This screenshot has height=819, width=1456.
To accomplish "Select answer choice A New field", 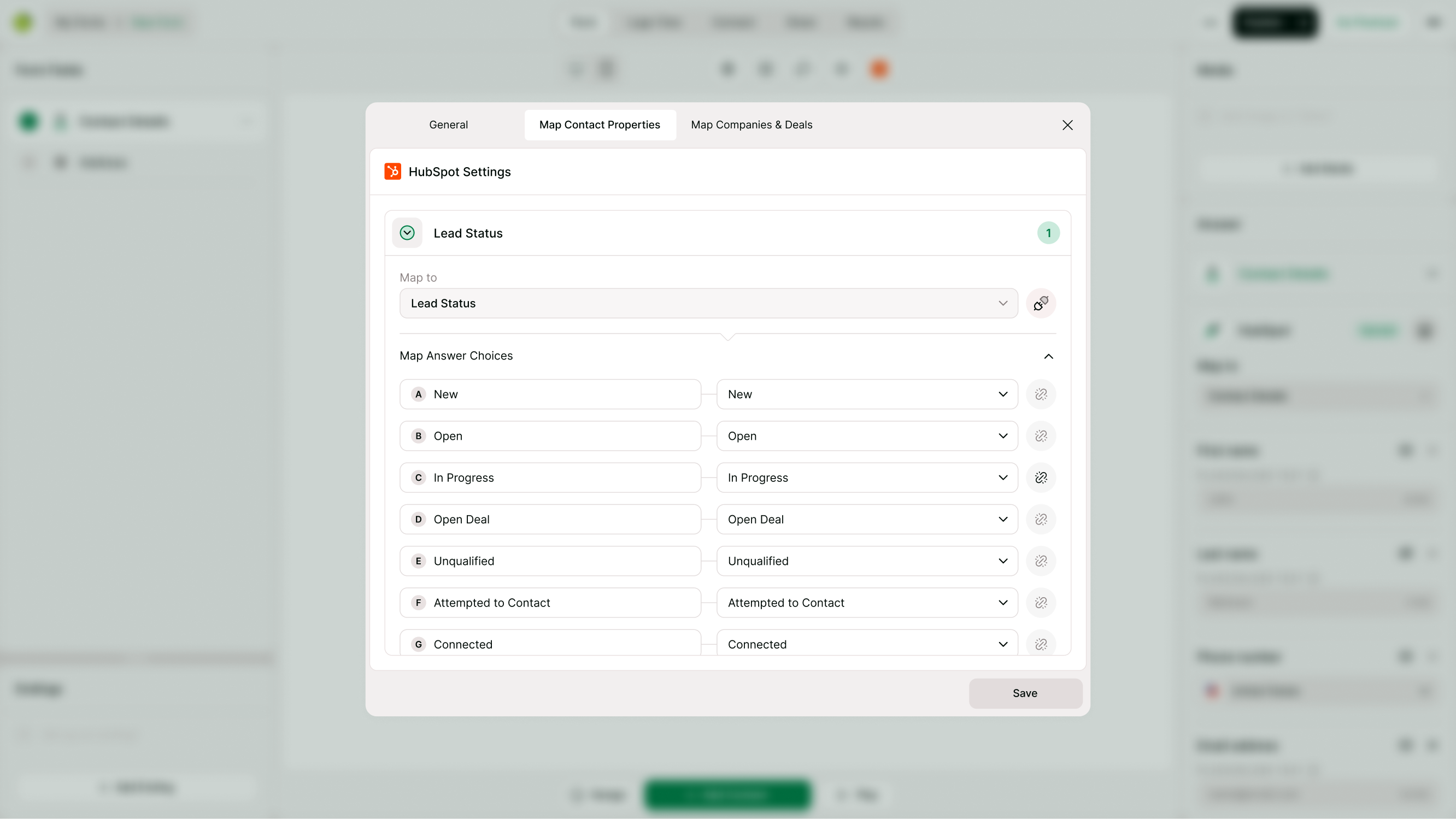I will pos(550,394).
